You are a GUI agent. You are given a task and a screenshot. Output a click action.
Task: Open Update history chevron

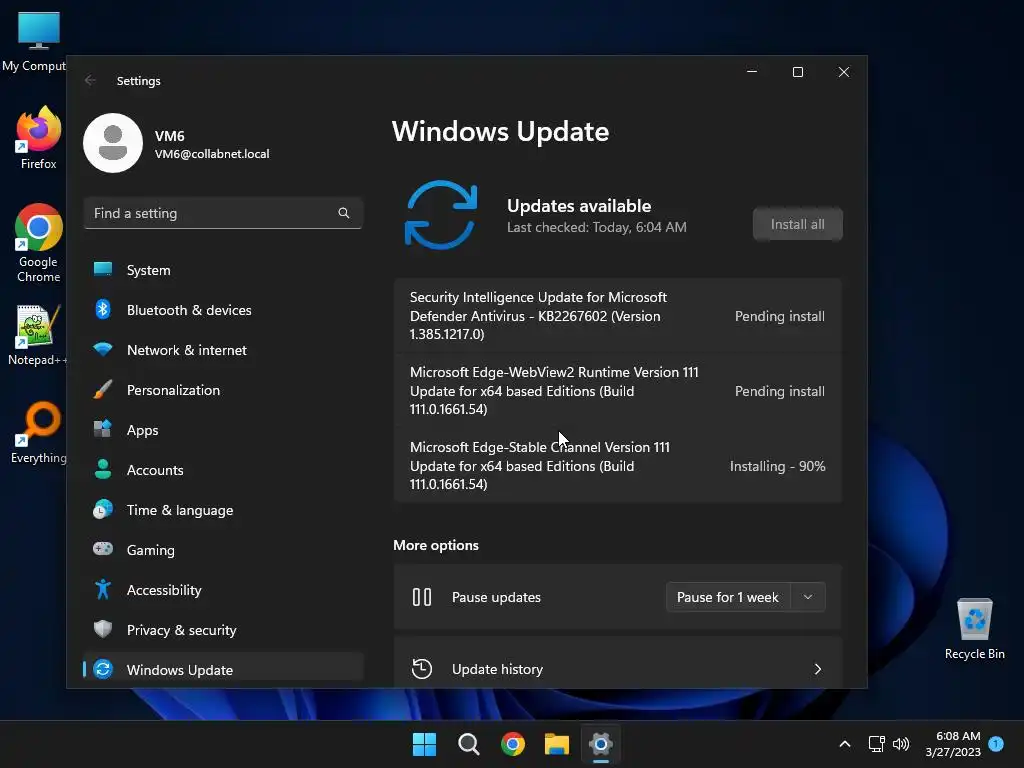818,669
